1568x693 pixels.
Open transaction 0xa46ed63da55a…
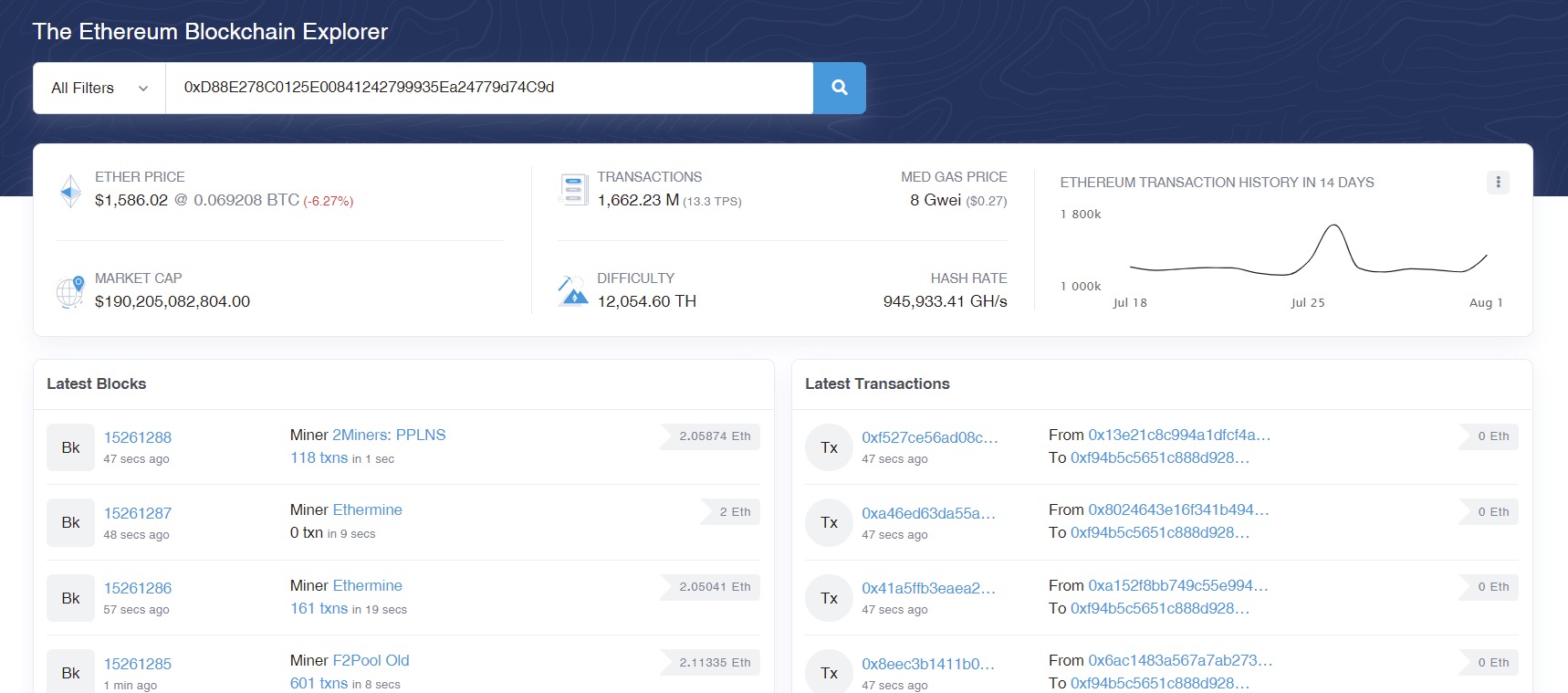tap(929, 513)
